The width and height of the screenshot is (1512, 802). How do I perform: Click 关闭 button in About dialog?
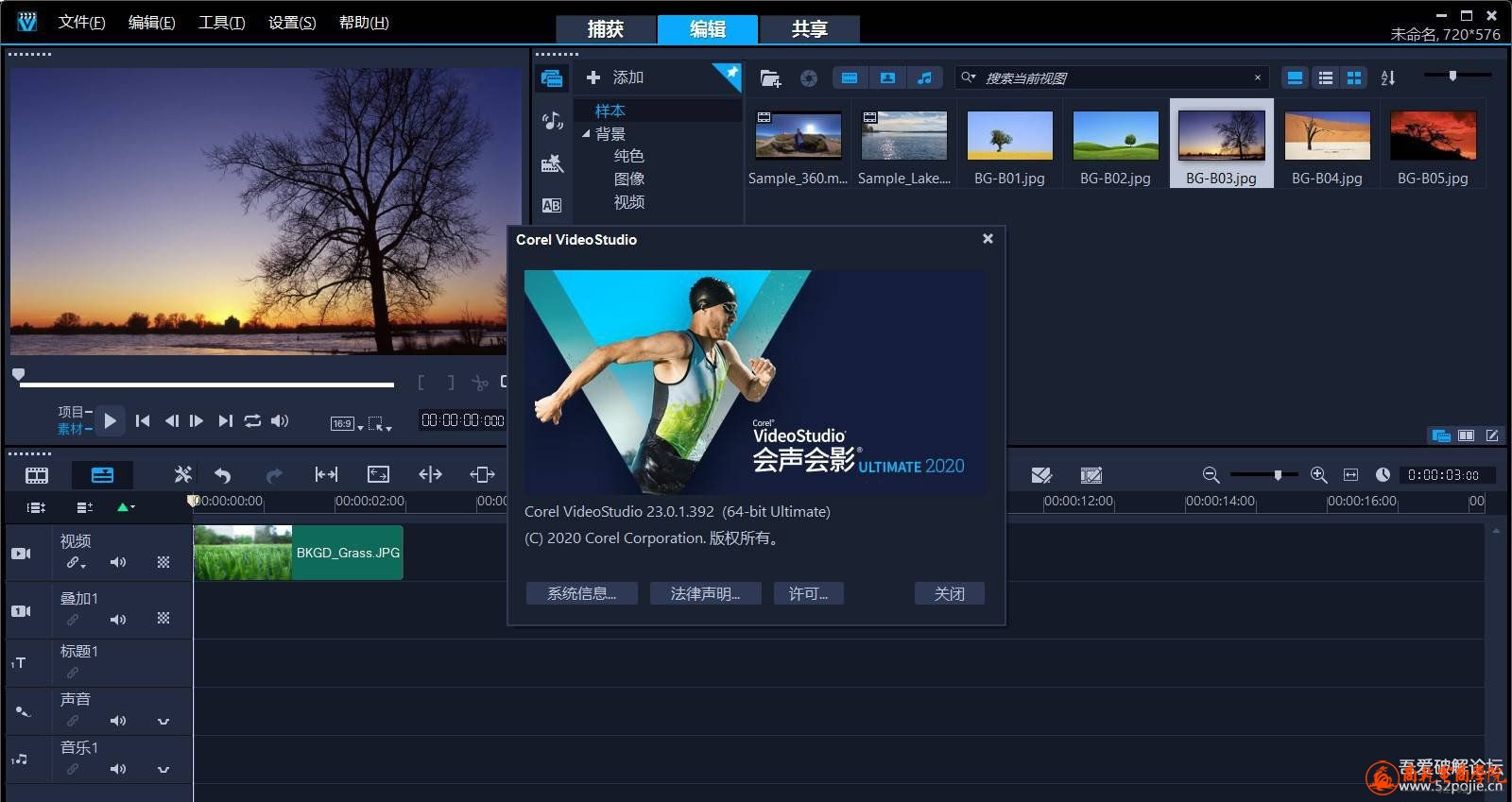(950, 593)
